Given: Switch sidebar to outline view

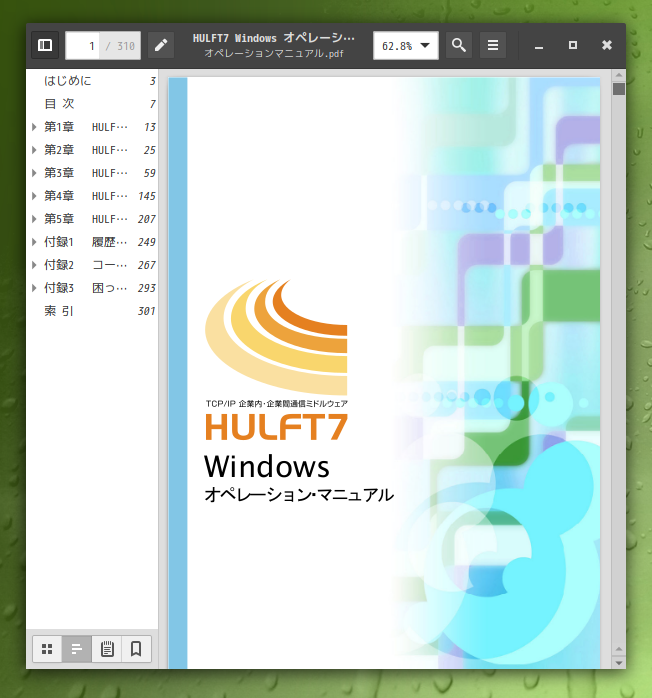Looking at the screenshot, I should point(77,649).
